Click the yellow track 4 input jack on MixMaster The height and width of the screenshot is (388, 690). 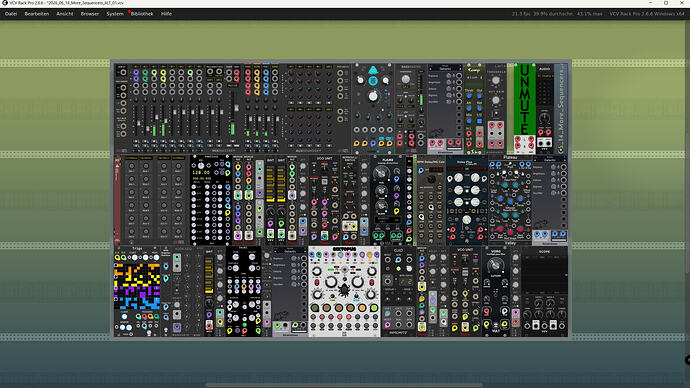(x=163, y=73)
